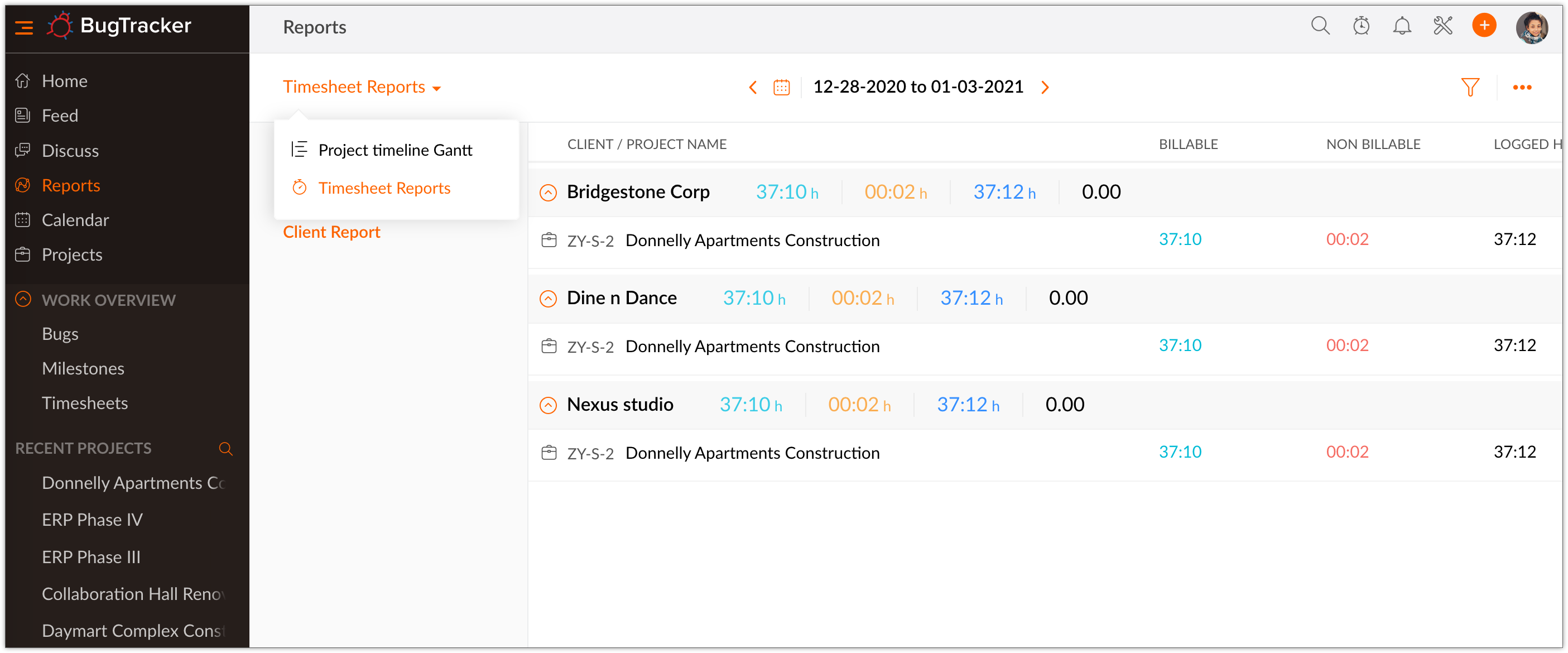Collapse the Nexus studio group
Screen dimensions: 1568x653
pyautogui.click(x=548, y=405)
